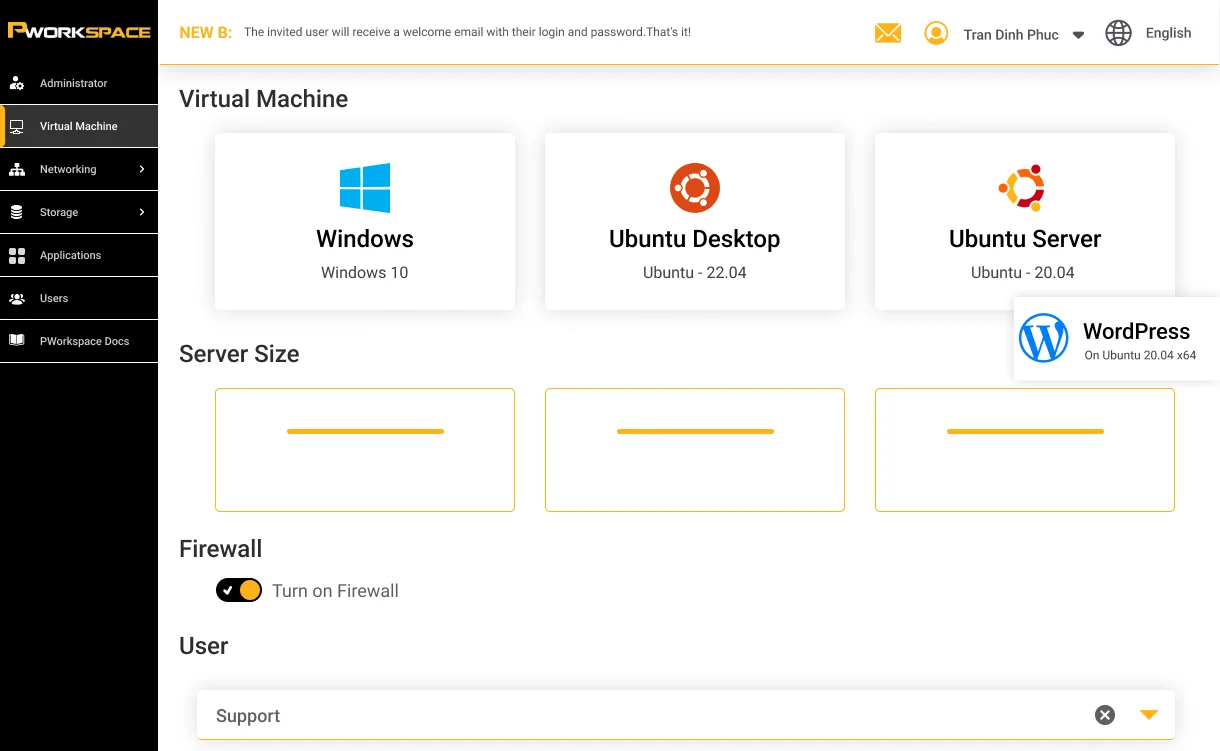Image resolution: width=1220 pixels, height=751 pixels.
Task: Expand the Storage submenu chevron
Action: [x=142, y=212]
